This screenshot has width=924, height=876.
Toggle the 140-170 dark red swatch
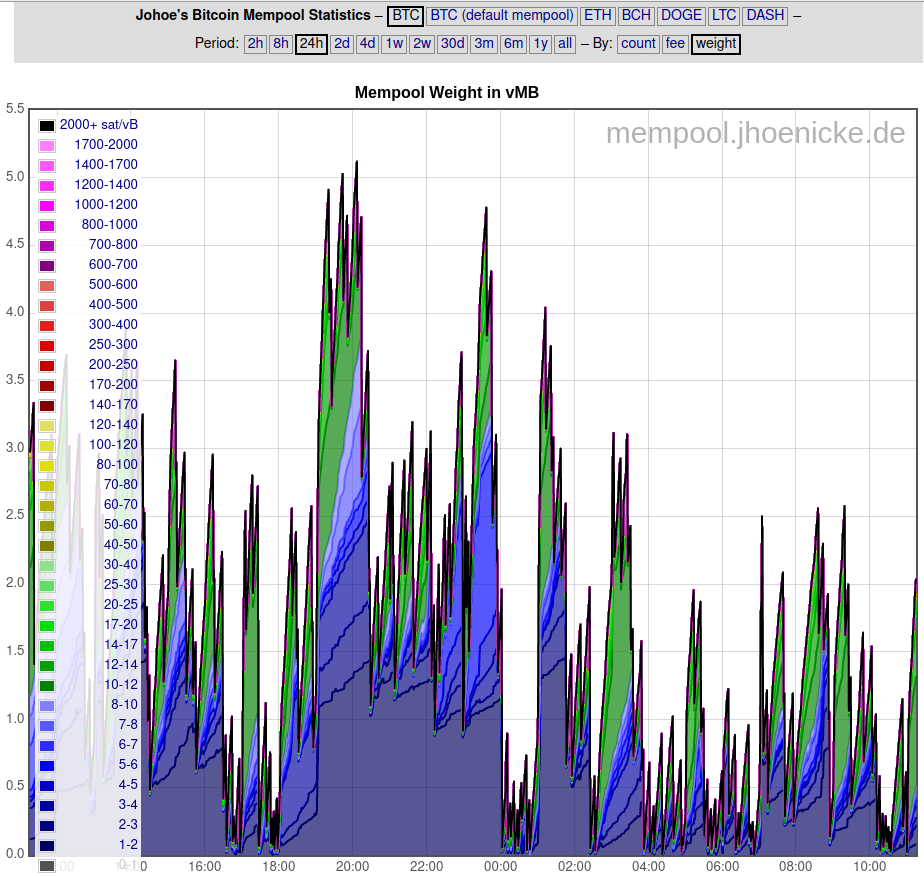[47, 406]
